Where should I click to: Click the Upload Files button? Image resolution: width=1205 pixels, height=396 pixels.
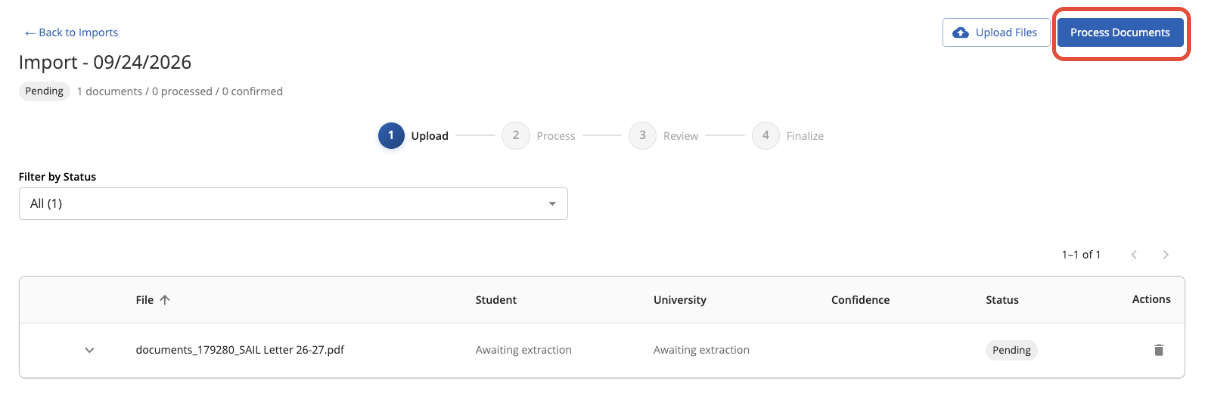point(995,33)
